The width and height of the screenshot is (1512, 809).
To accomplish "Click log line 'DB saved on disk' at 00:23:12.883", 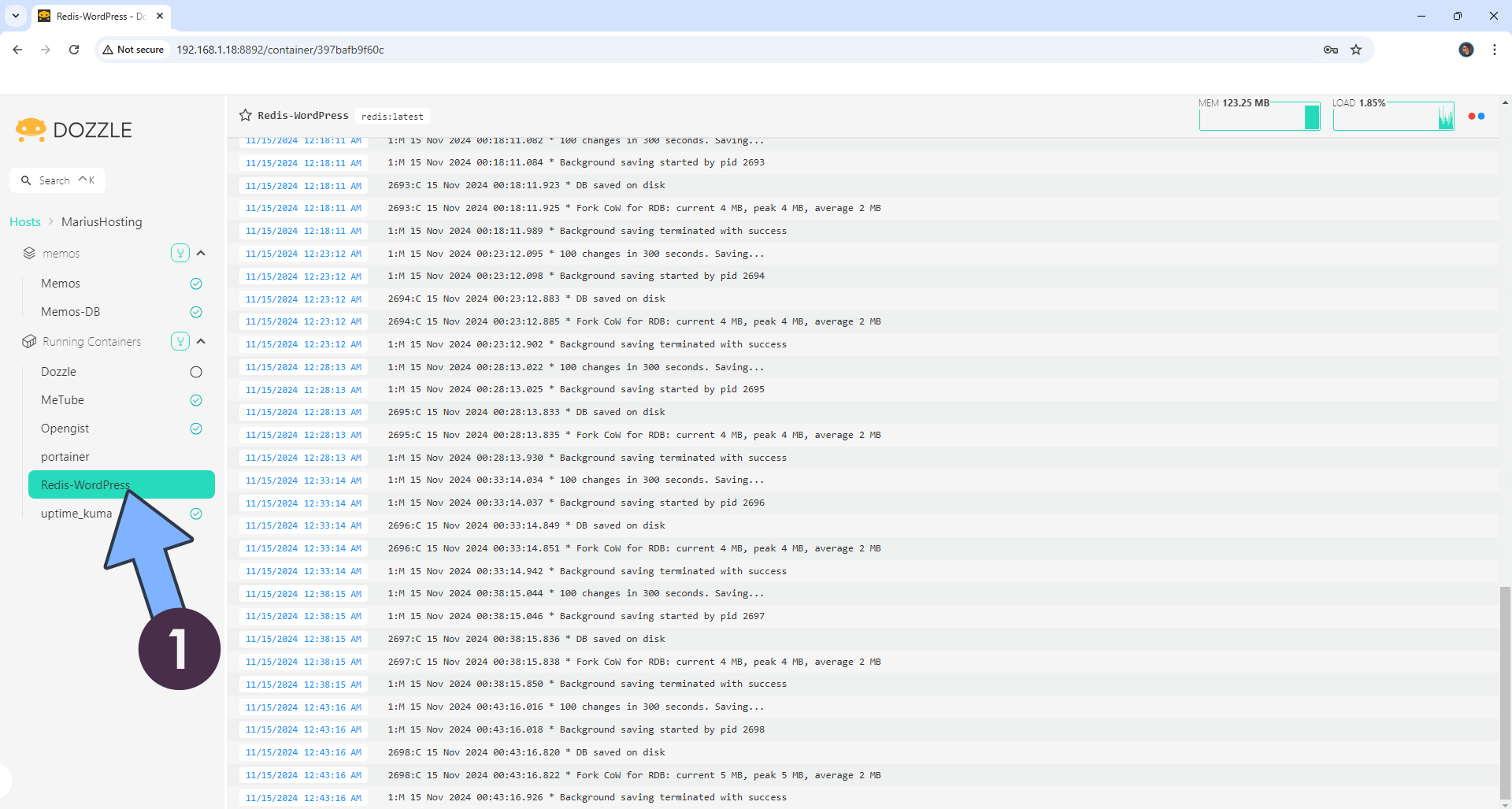I will click(526, 299).
